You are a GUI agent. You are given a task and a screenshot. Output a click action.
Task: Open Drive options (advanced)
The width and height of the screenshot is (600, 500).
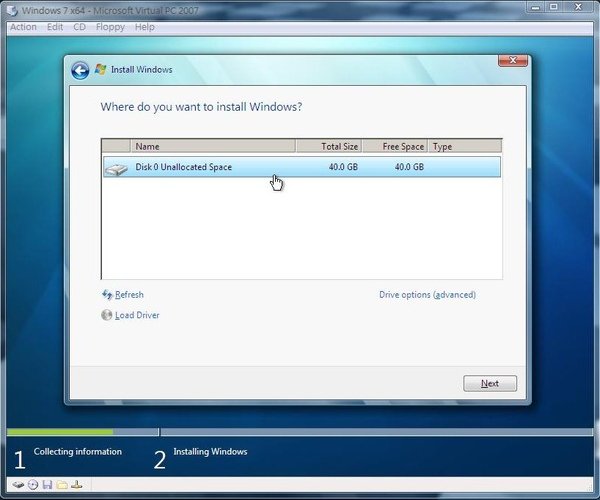427,295
